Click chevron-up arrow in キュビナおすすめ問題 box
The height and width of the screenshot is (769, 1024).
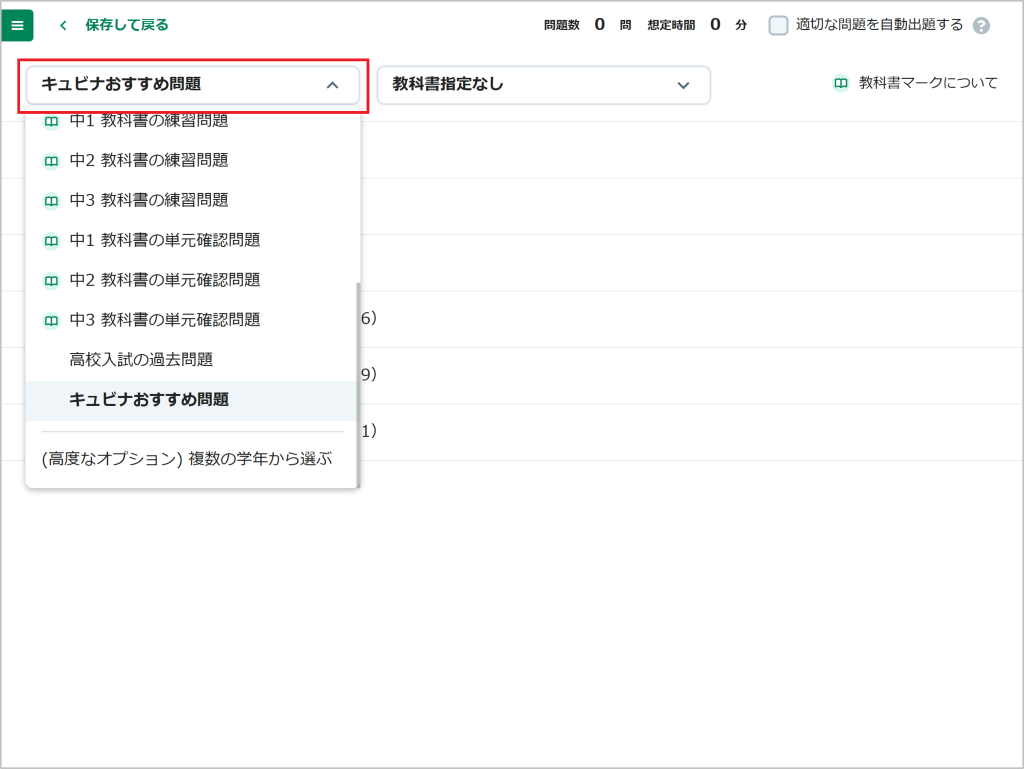[x=332, y=85]
